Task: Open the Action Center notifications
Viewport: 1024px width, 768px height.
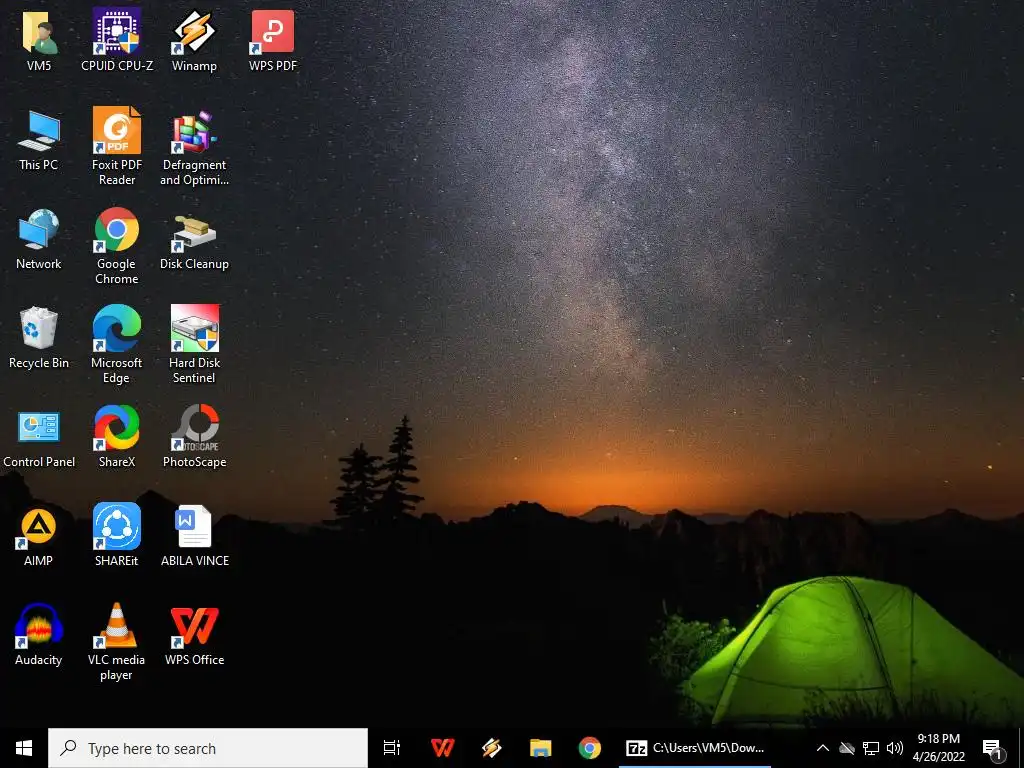Action: [993, 749]
